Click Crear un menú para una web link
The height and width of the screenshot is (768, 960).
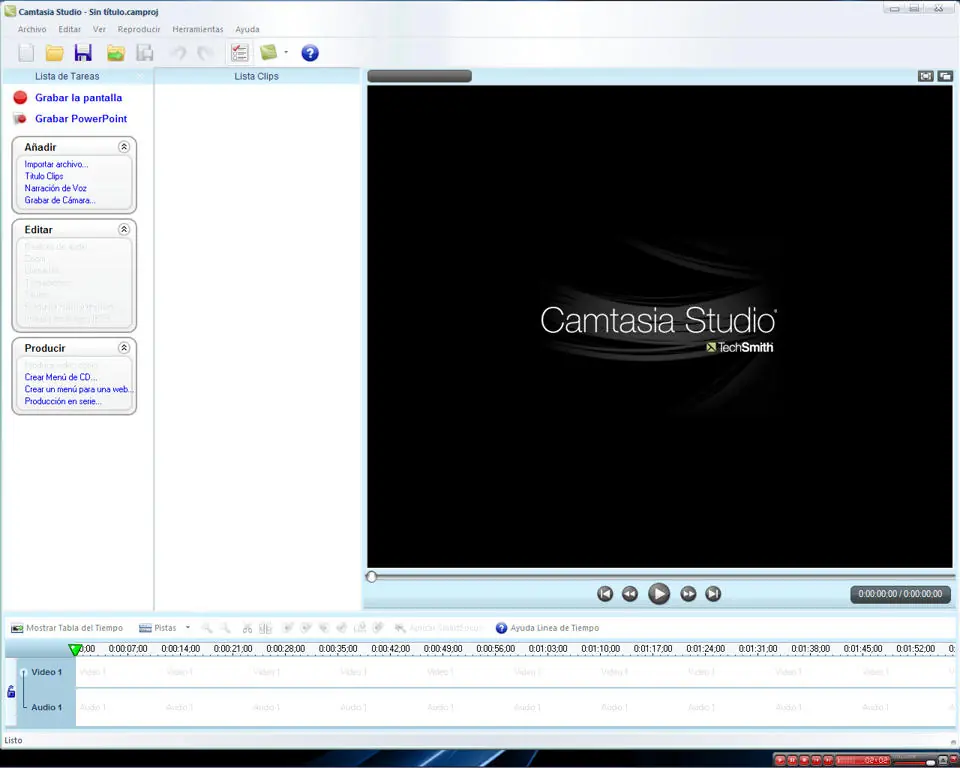[77, 390]
